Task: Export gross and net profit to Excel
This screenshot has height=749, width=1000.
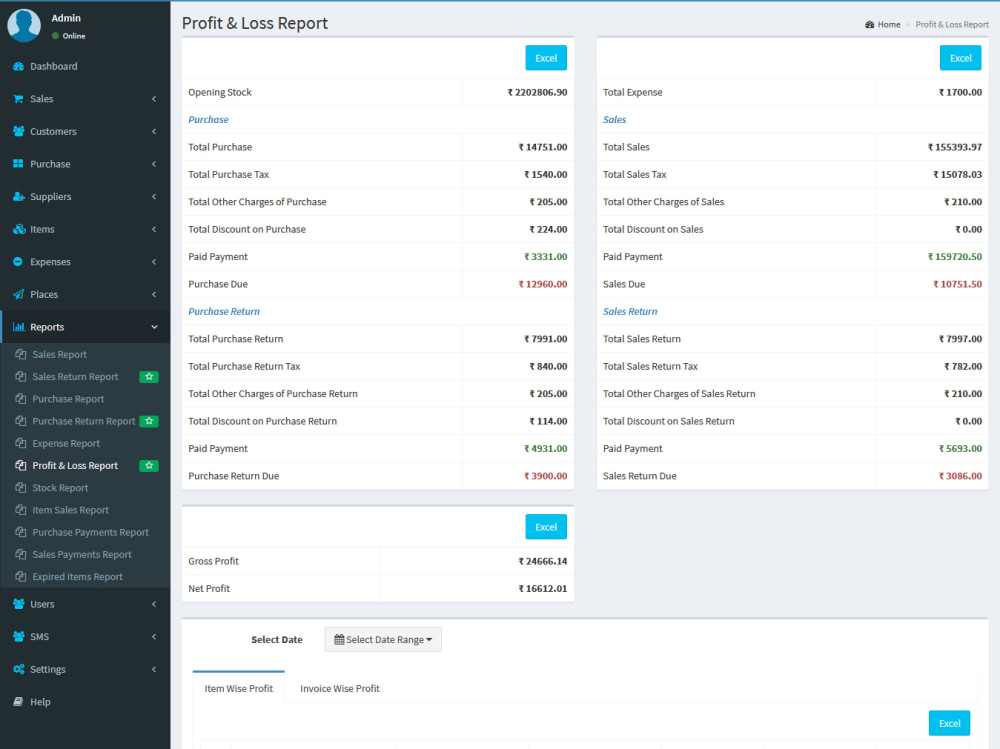Action: (x=546, y=527)
